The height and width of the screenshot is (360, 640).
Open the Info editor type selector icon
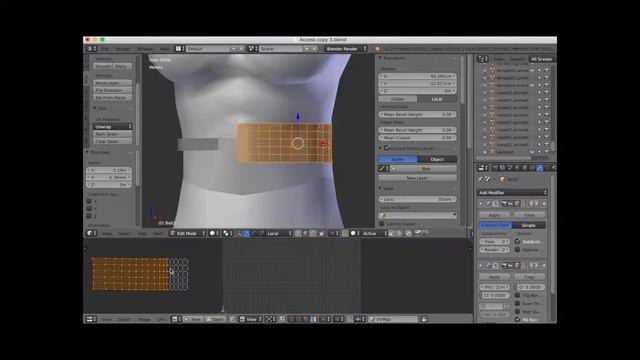[91, 49]
